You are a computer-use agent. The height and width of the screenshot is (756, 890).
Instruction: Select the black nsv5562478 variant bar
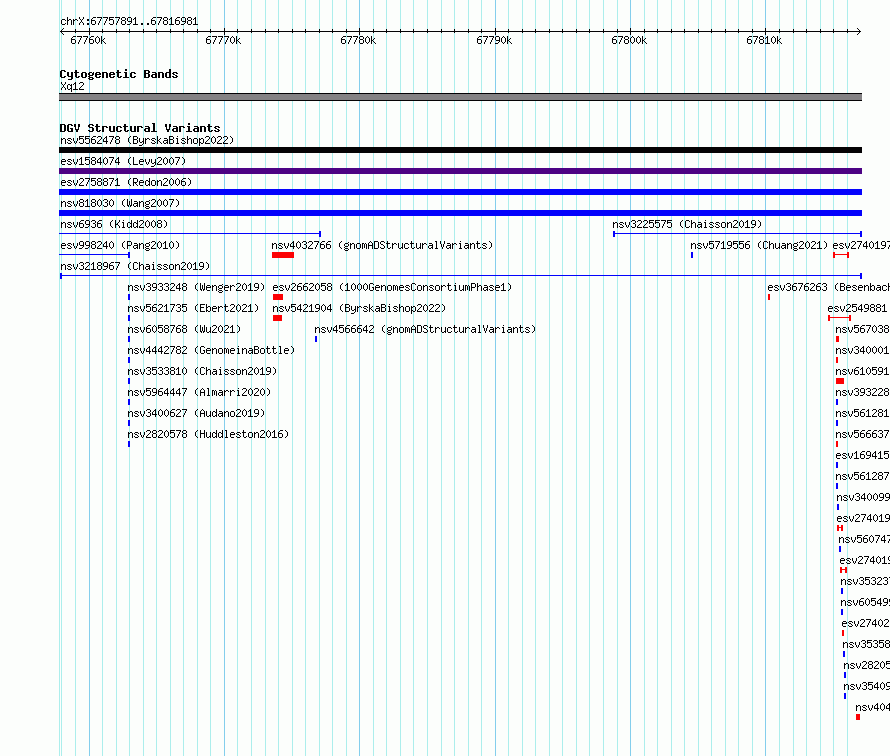pyautogui.click(x=460, y=150)
